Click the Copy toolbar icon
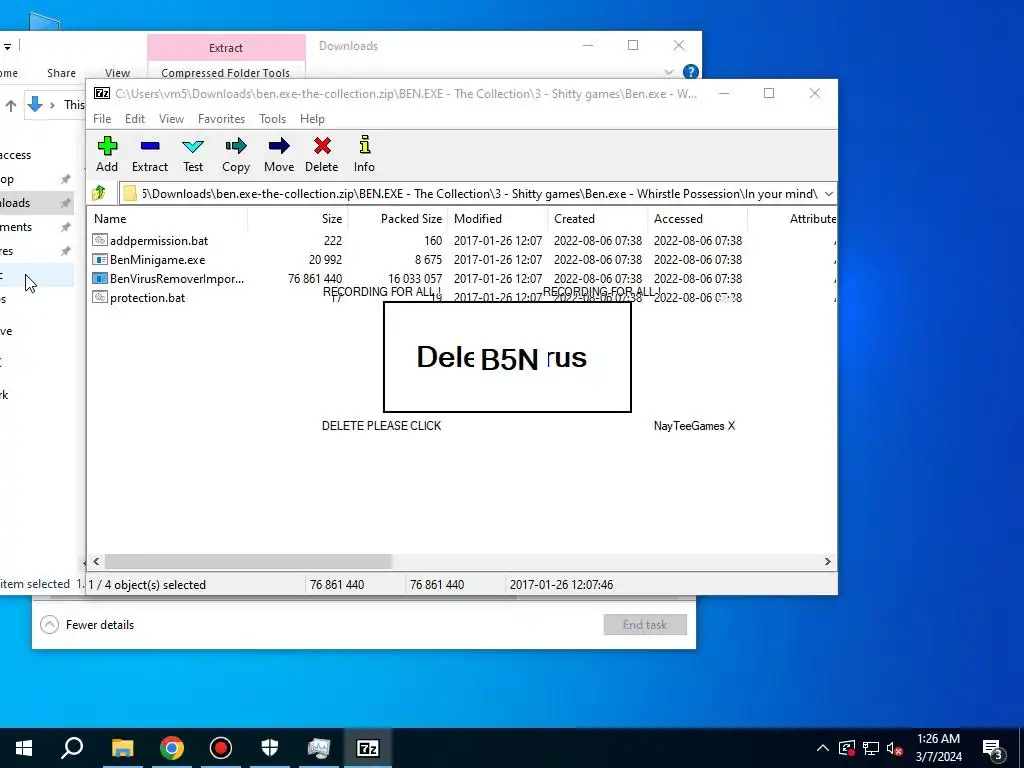This screenshot has height=768, width=1024. [236, 146]
